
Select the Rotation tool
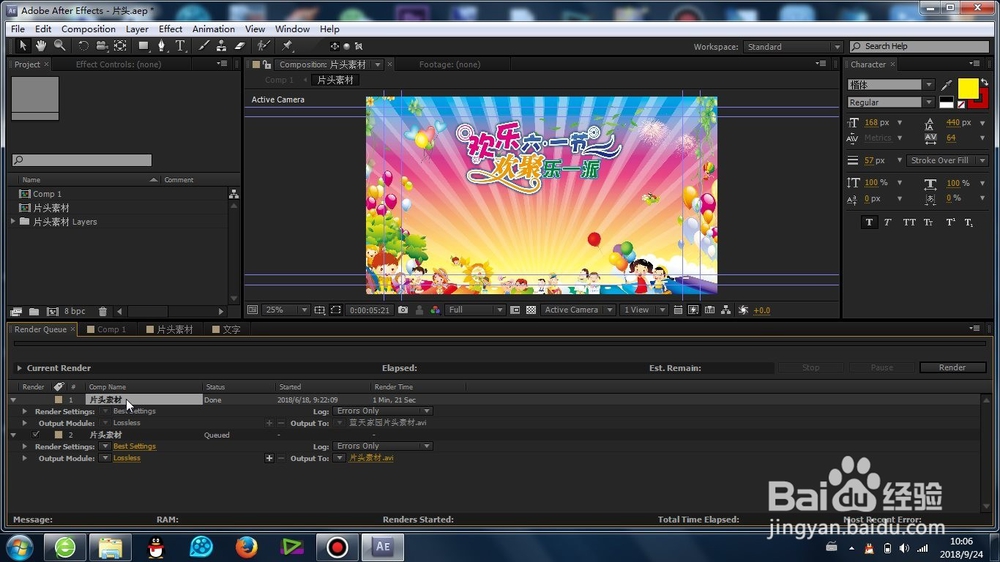[83, 46]
